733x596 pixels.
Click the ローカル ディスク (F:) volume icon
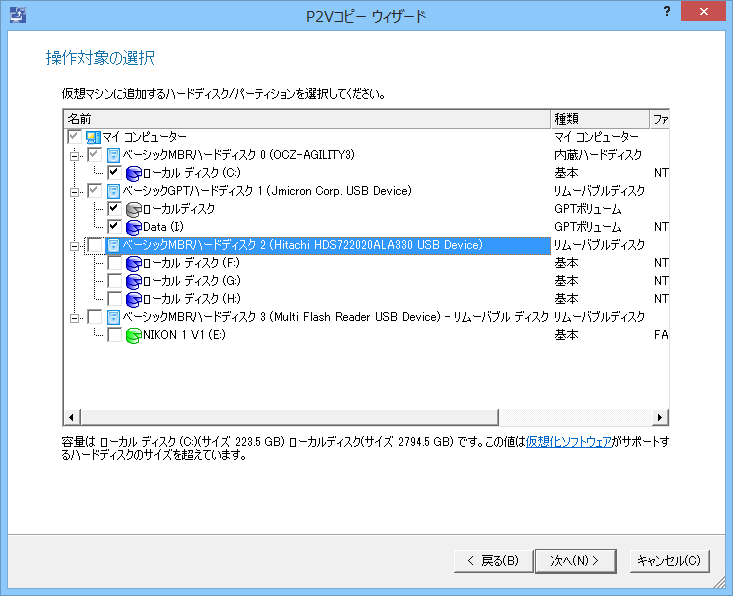pyautogui.click(x=134, y=263)
